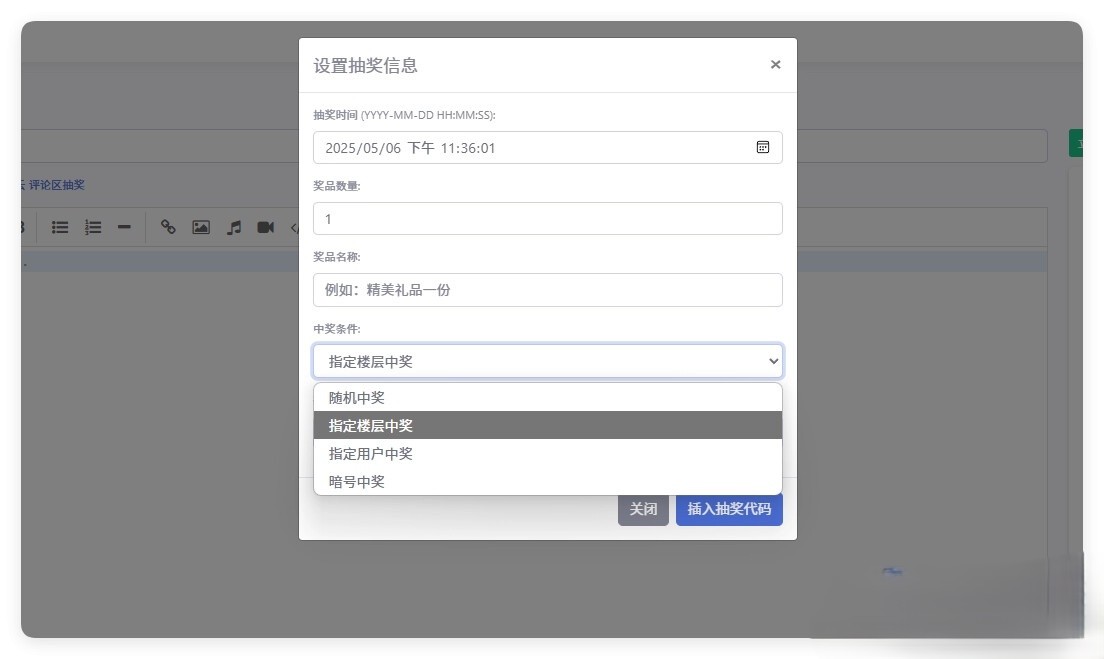Click the insert image toolbar icon
Screen dimensions: 1104x659
201,227
